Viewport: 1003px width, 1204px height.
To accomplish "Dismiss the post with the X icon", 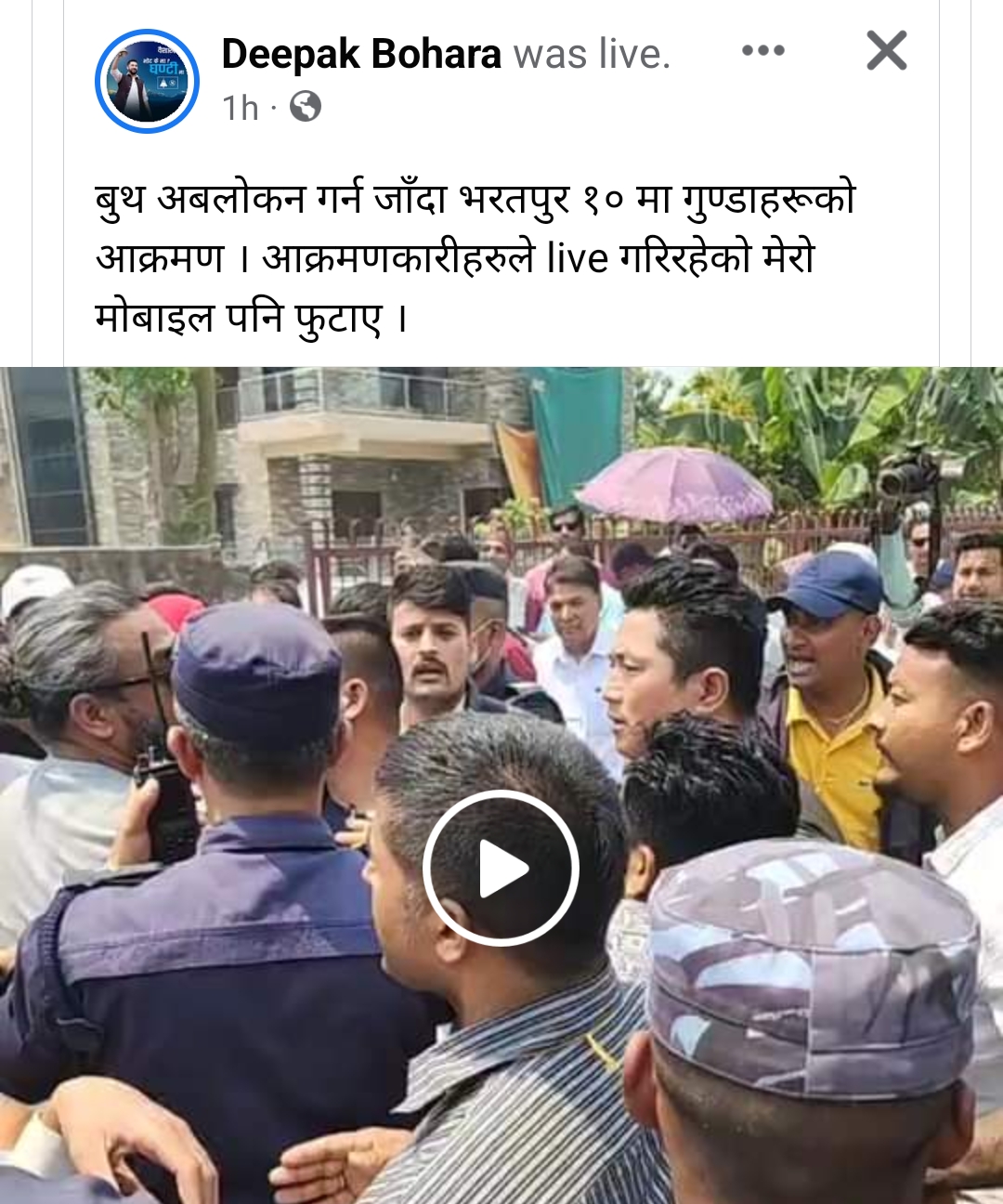I will click(887, 50).
